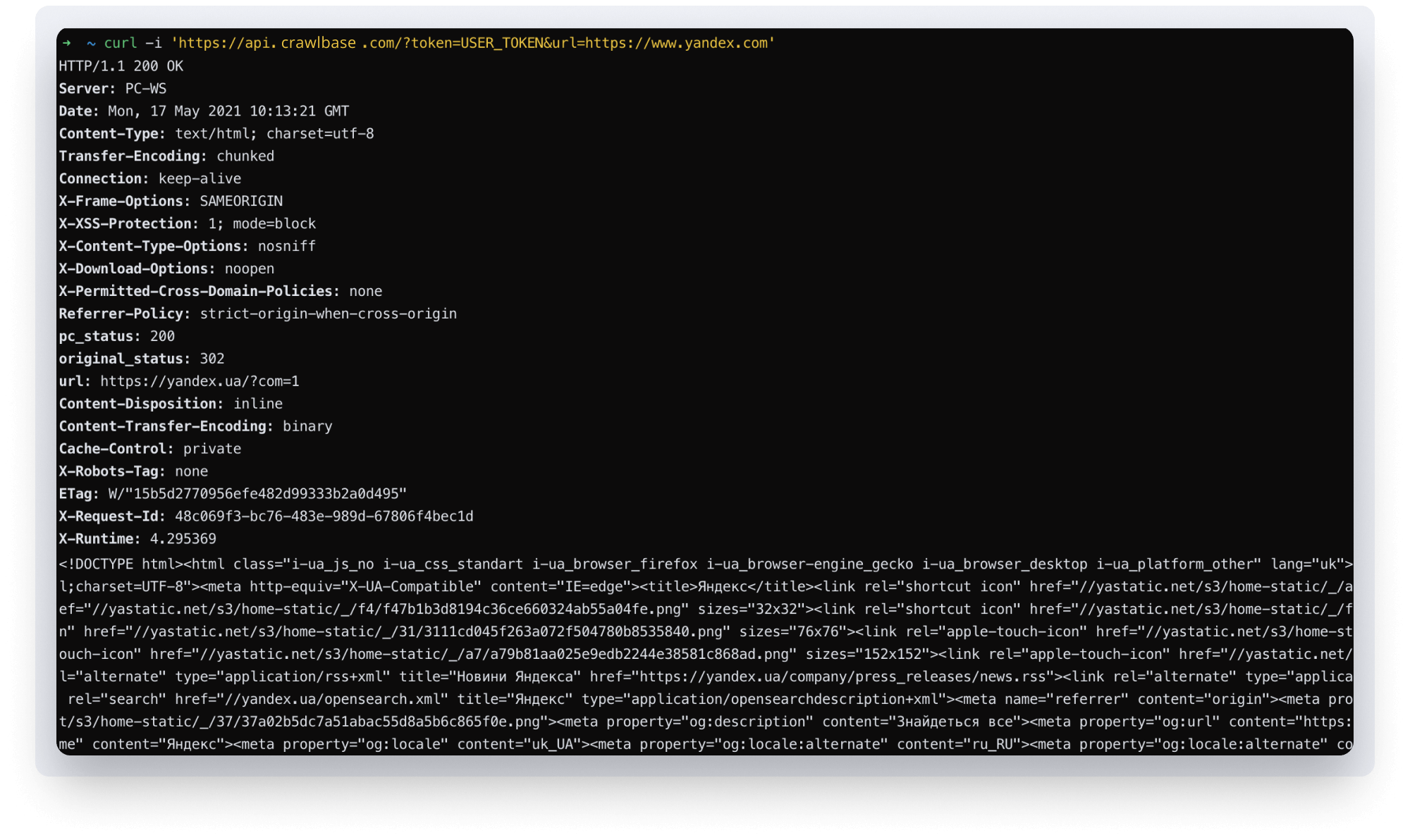Click the X-Request-Id value text
The height and width of the screenshot is (840, 1410).
click(324, 516)
